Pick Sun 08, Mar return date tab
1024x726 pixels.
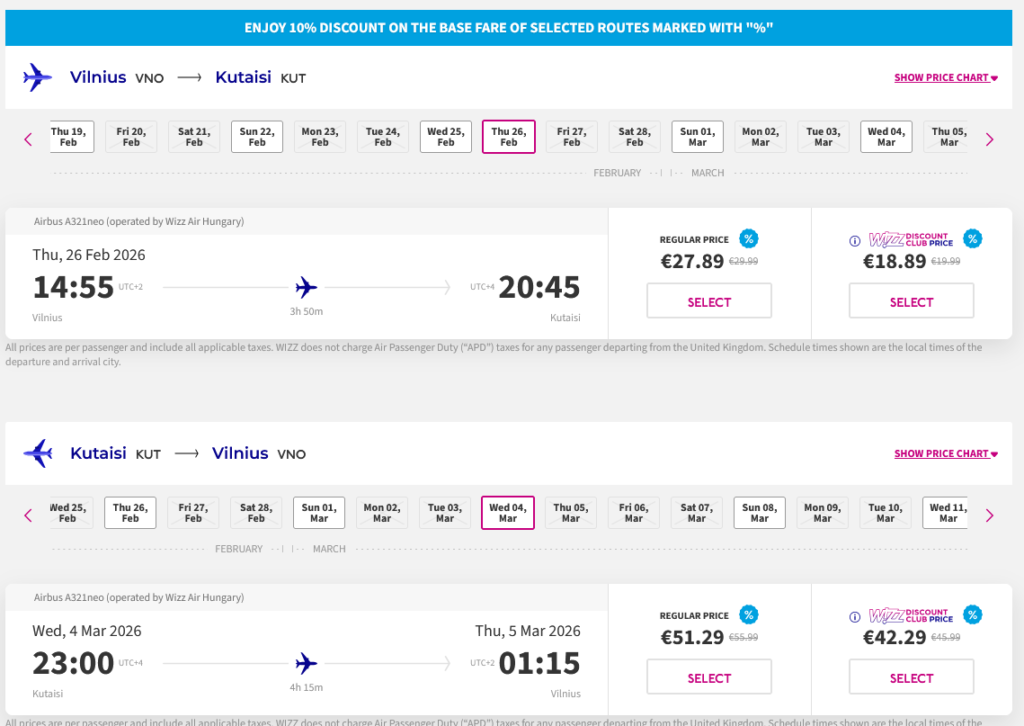coord(759,513)
